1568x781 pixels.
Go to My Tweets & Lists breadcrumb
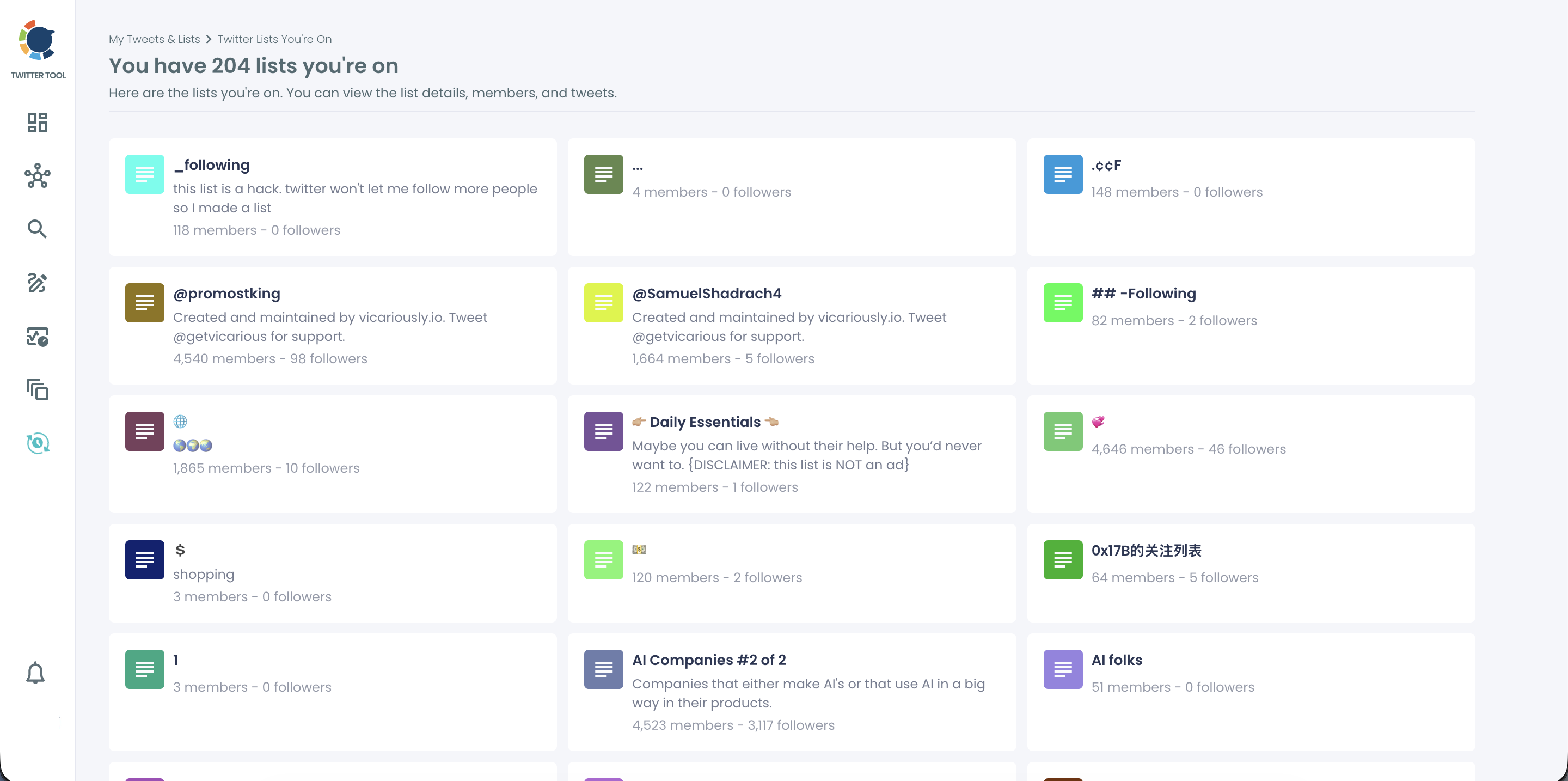[x=155, y=39]
